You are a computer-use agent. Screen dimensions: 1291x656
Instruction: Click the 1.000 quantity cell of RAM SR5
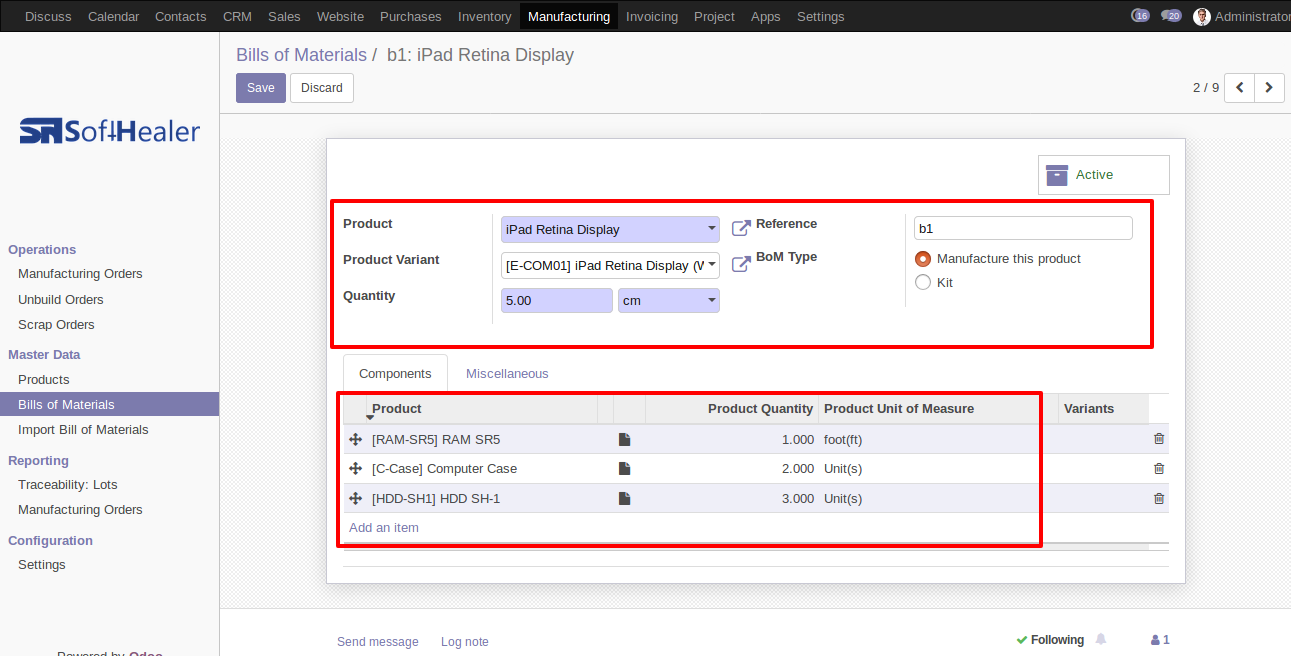pos(732,439)
